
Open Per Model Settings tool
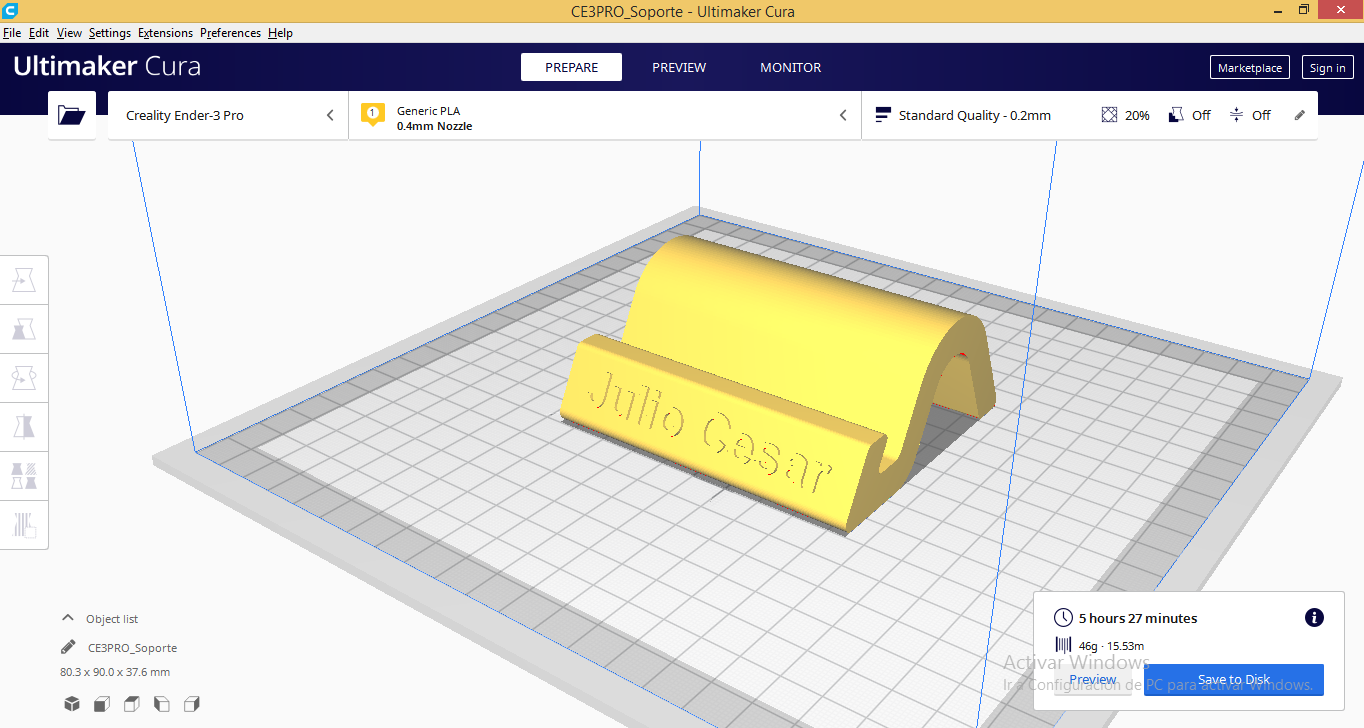tap(24, 475)
